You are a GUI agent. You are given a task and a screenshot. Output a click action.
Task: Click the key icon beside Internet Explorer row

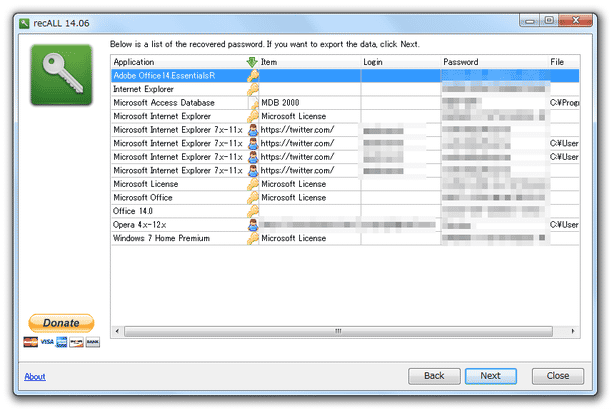pos(253,89)
